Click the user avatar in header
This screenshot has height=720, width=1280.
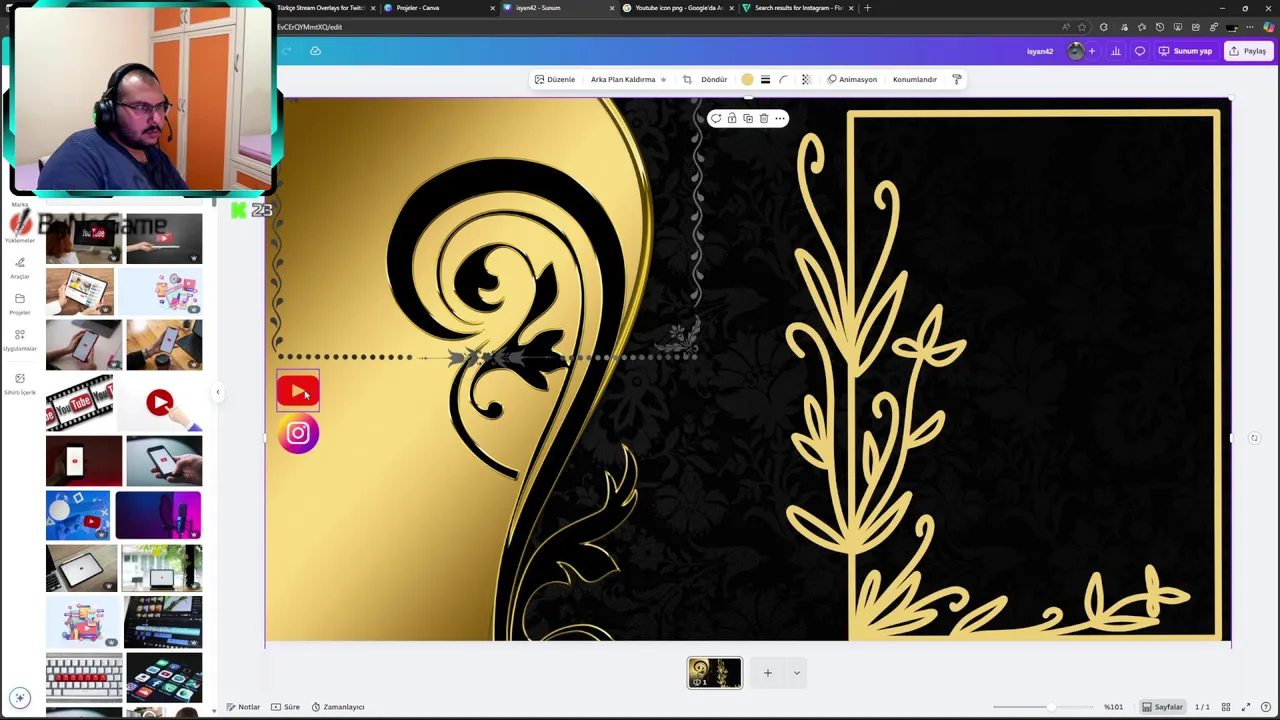click(x=1075, y=51)
